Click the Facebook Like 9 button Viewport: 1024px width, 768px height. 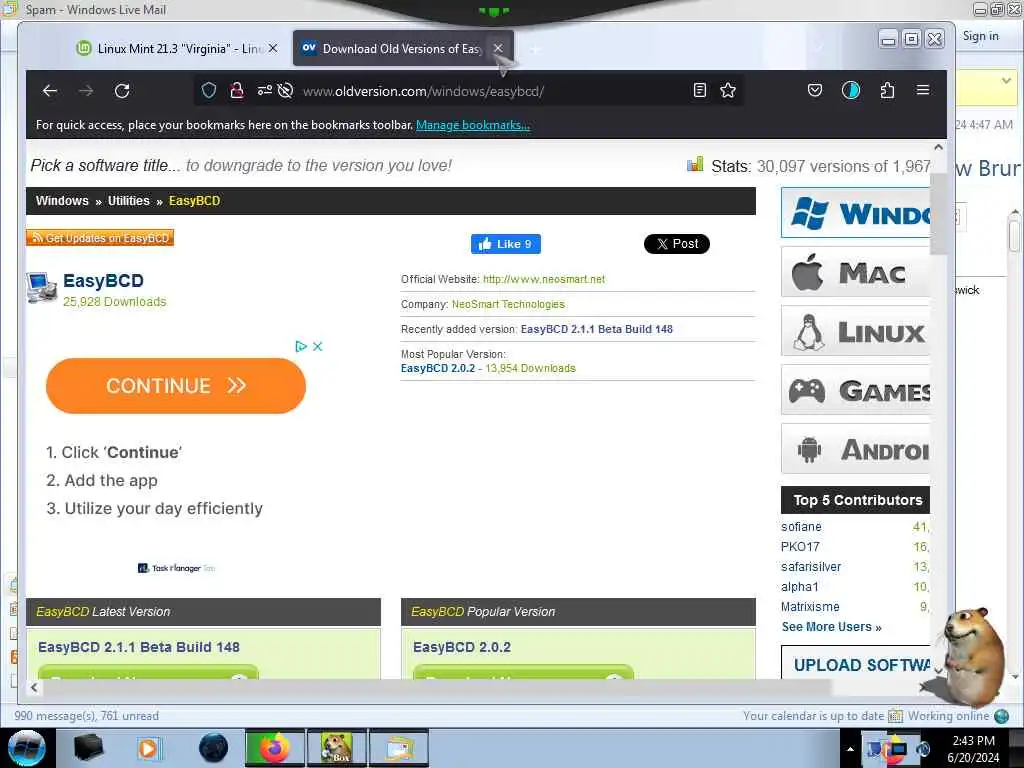[x=505, y=244]
